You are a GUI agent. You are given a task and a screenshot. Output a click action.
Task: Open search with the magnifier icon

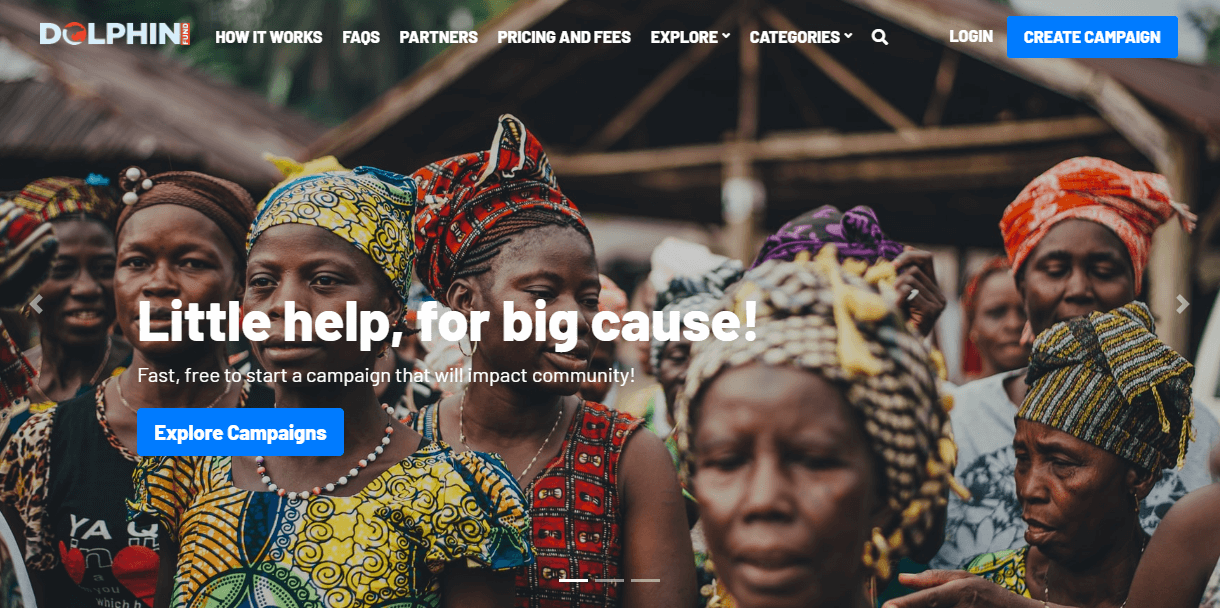pos(880,37)
